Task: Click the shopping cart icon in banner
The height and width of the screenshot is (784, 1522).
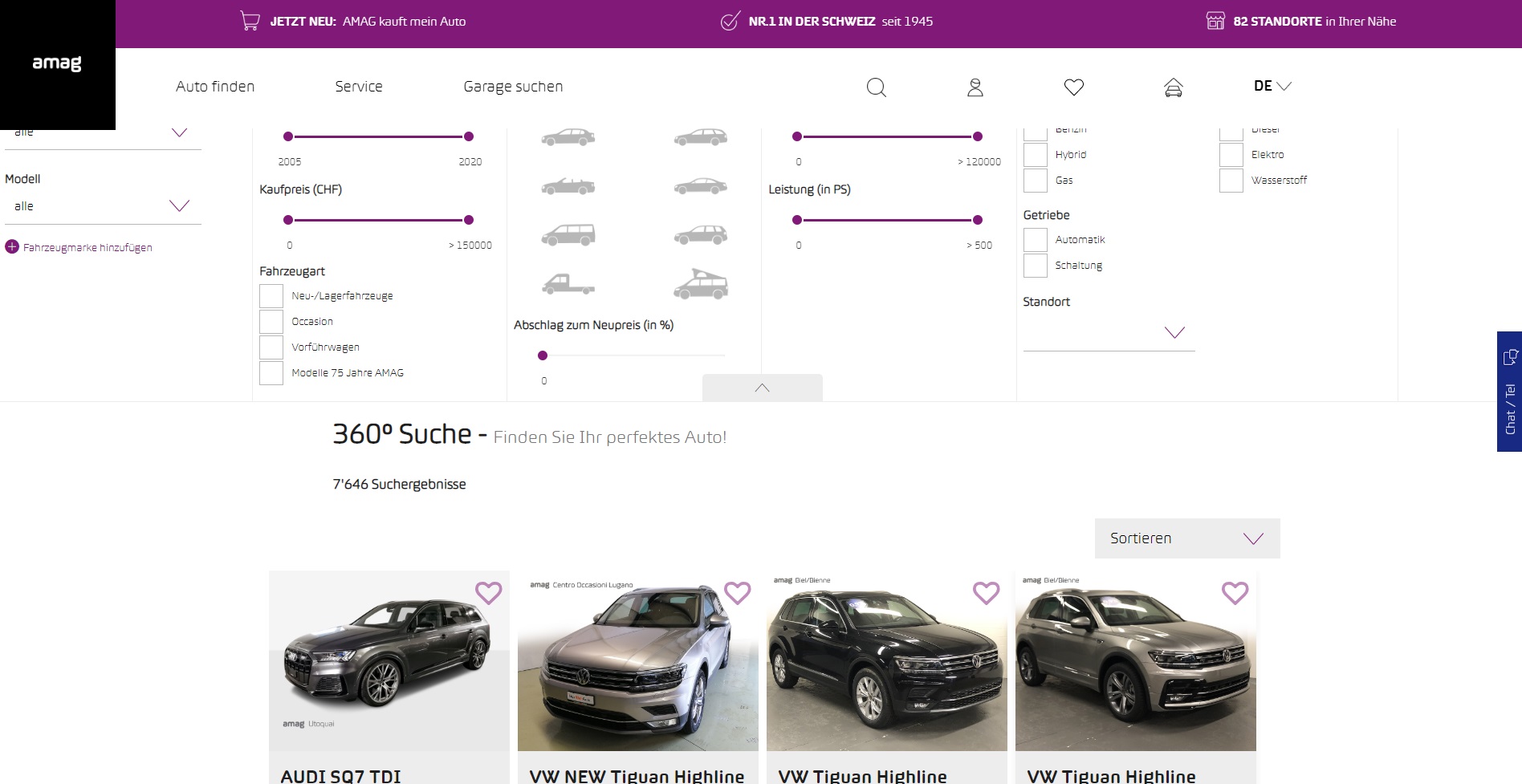Action: tap(250, 21)
